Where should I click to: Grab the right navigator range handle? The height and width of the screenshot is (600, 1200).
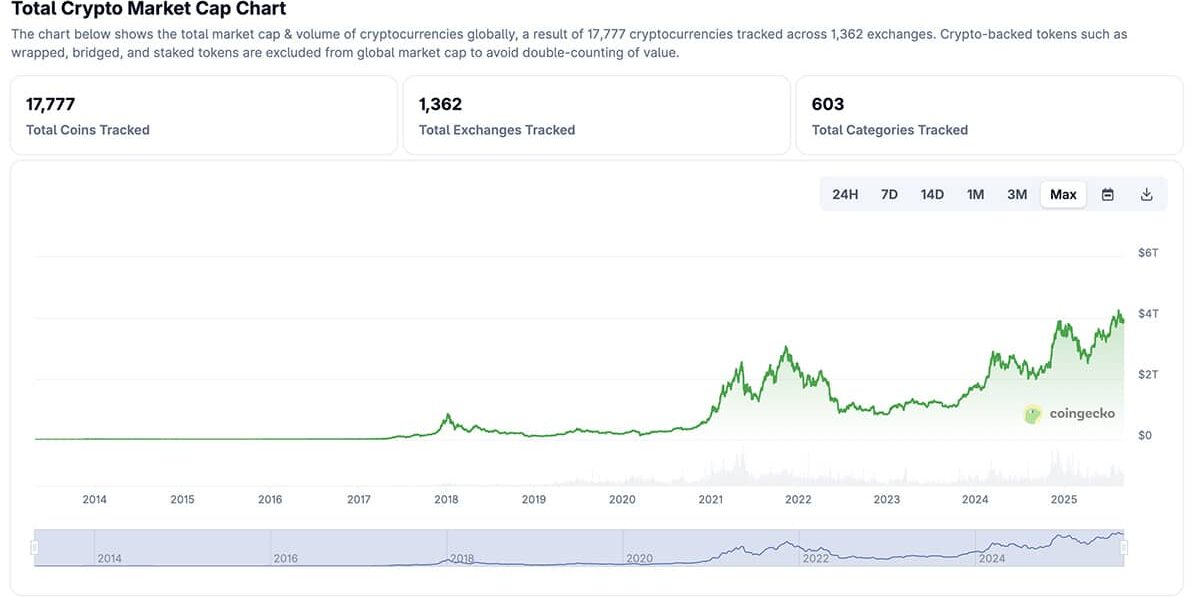coord(1124,548)
